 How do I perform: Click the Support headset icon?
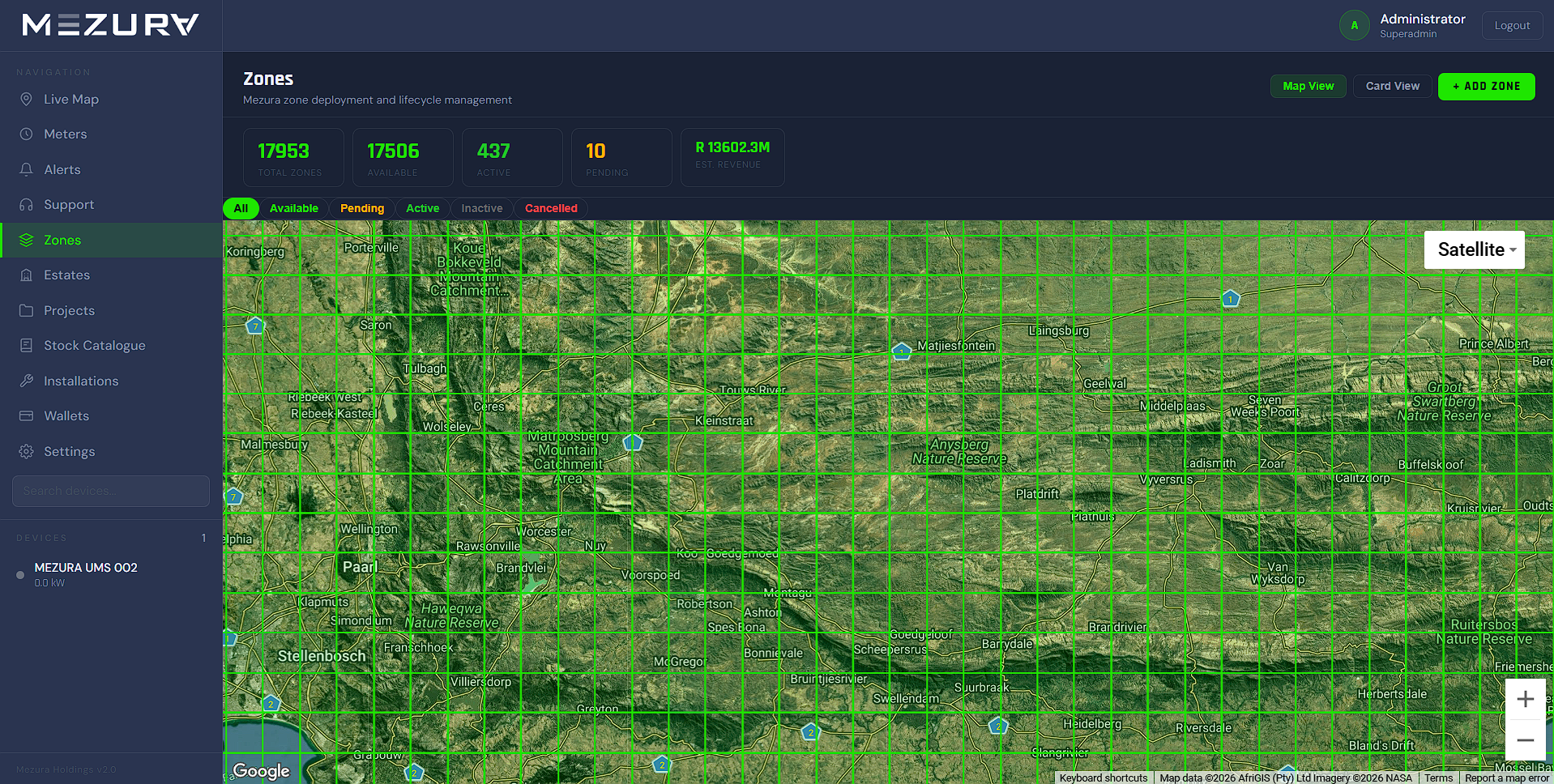pyautogui.click(x=26, y=204)
